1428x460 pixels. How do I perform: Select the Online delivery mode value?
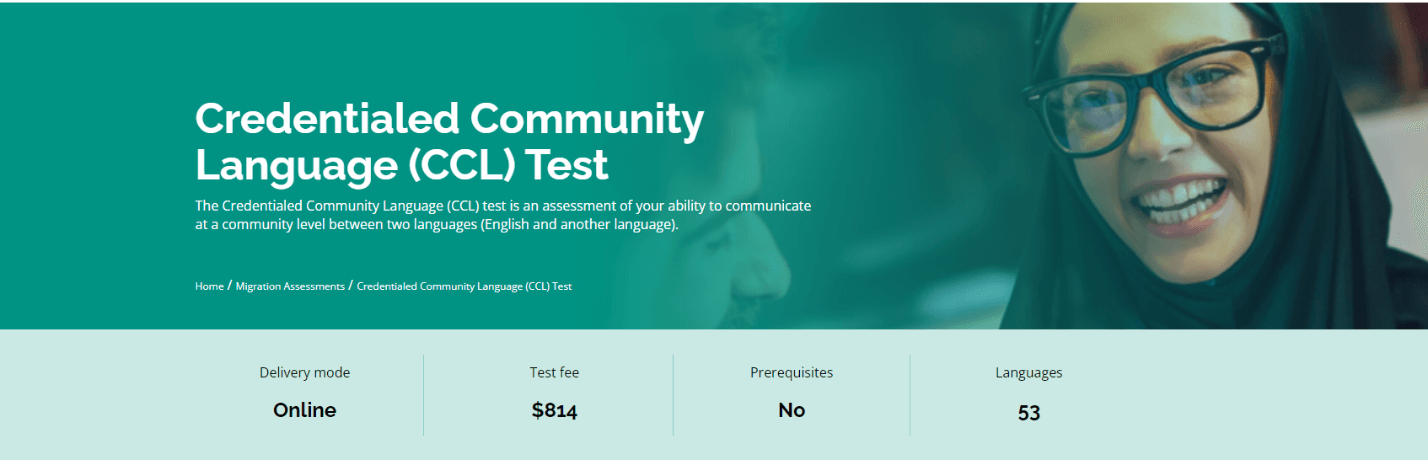pyautogui.click(x=304, y=410)
